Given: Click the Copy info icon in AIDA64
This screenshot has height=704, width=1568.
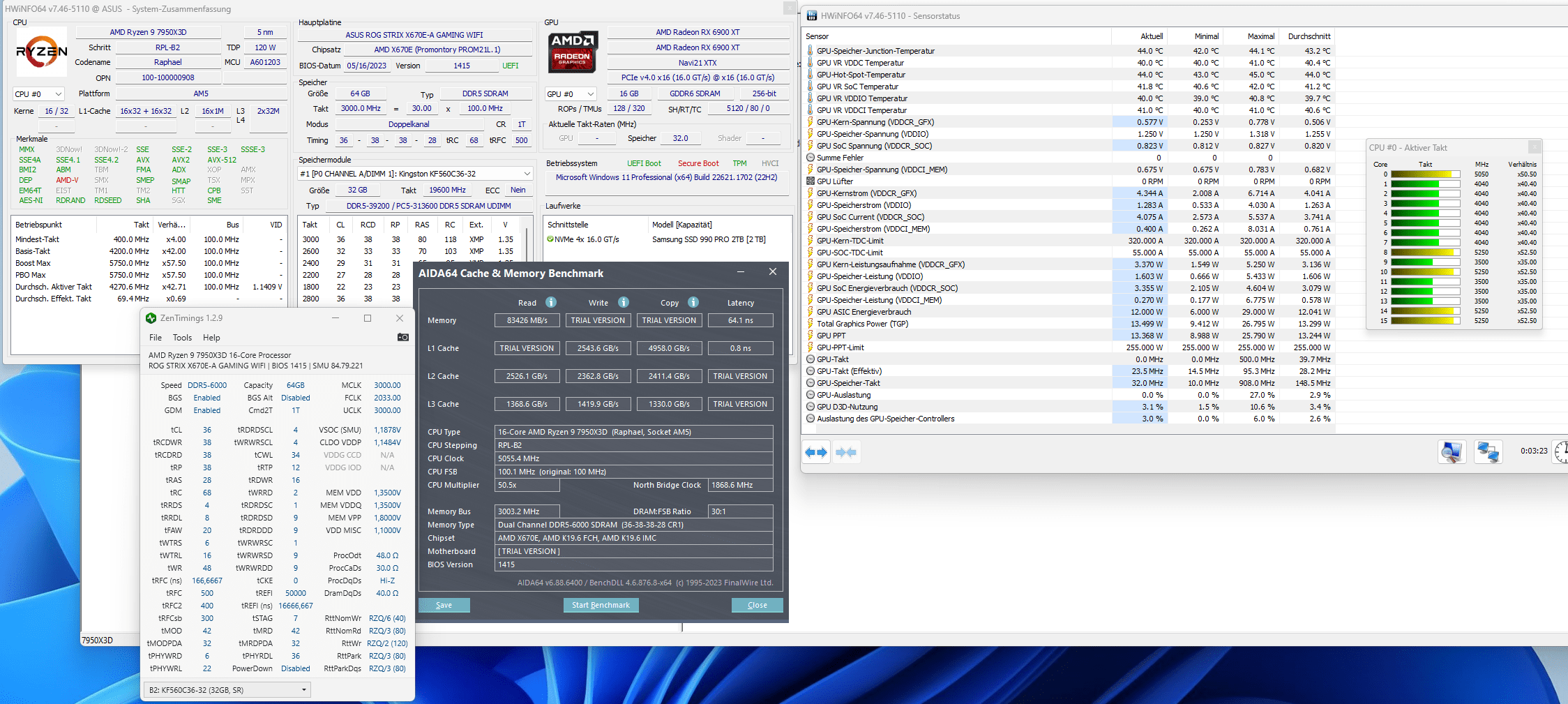Looking at the screenshot, I should pos(693,302).
